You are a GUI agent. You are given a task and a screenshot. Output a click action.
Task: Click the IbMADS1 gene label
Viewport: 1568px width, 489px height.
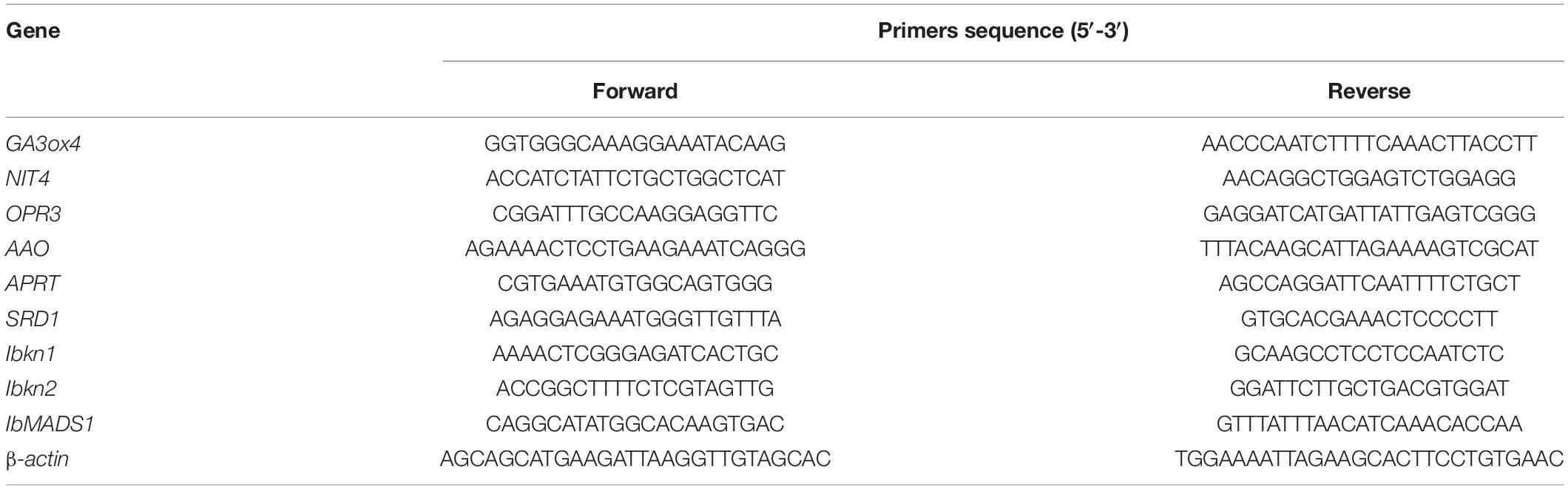tap(50, 424)
